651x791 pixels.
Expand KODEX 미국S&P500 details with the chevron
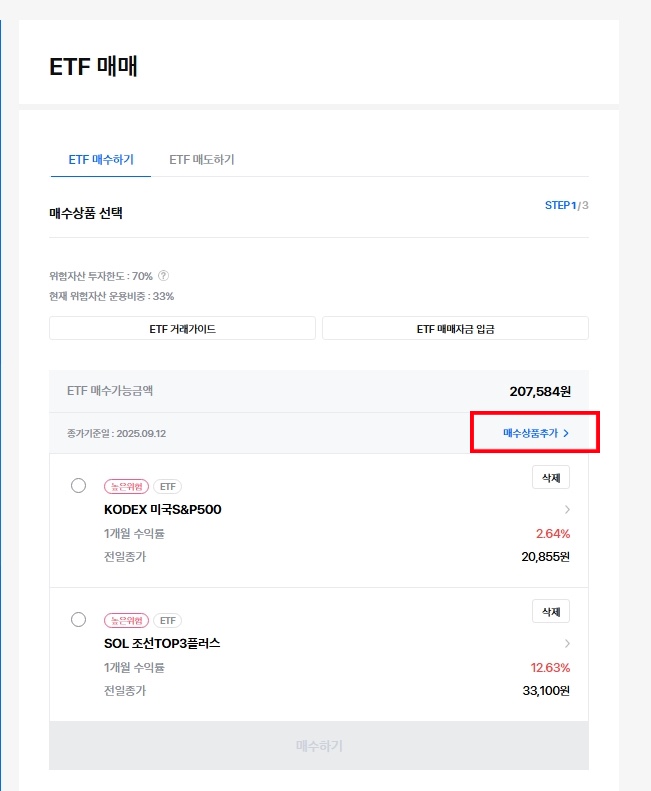coord(567,510)
